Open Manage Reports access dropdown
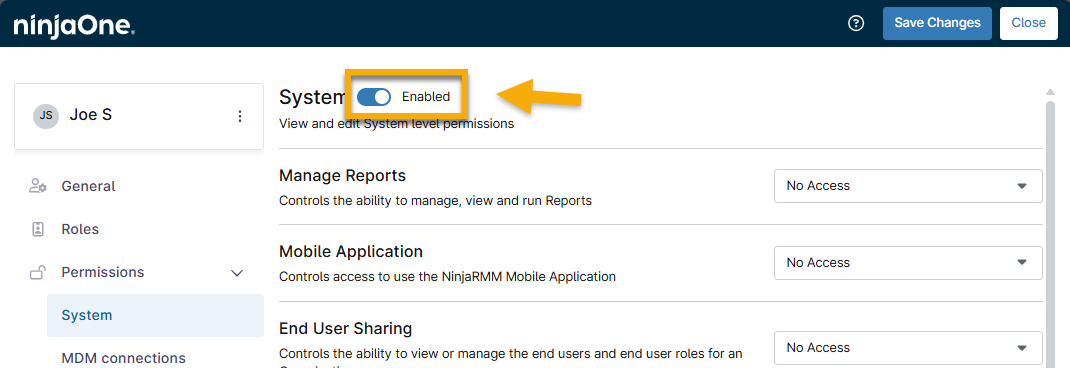The image size is (1070, 368). coord(908,186)
